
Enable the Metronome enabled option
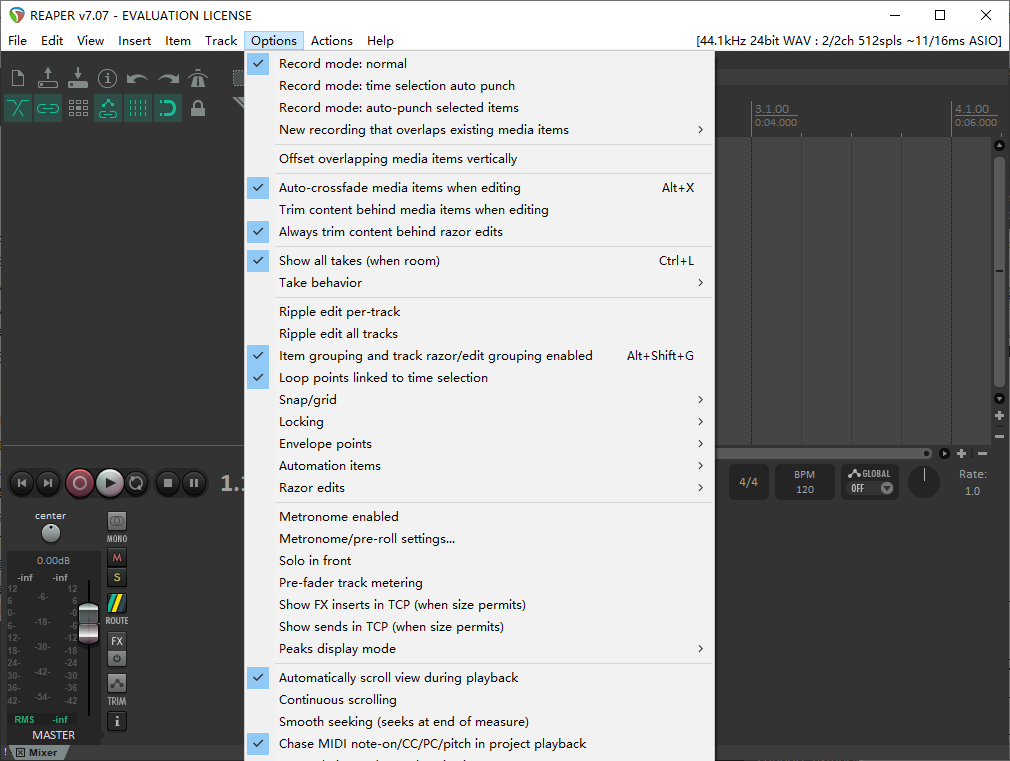[x=339, y=517]
